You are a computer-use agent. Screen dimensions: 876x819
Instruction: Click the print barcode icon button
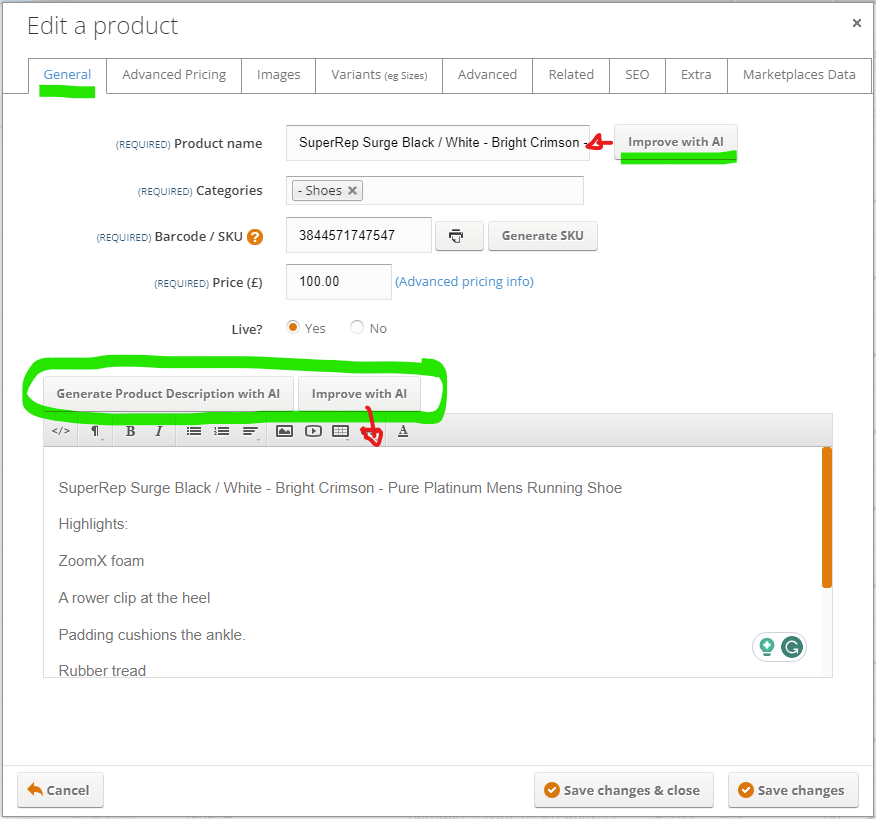click(459, 236)
